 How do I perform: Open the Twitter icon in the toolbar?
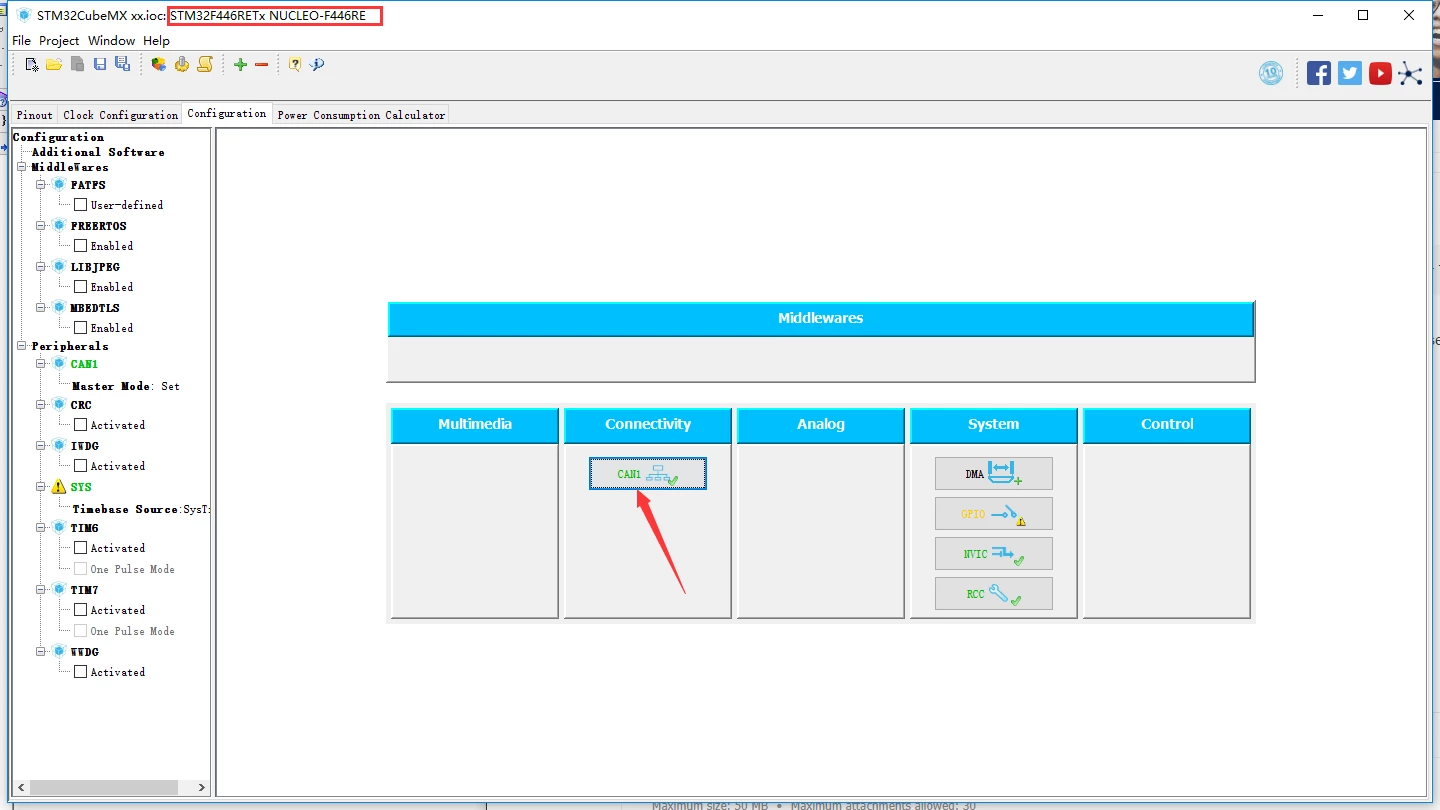(x=1350, y=73)
